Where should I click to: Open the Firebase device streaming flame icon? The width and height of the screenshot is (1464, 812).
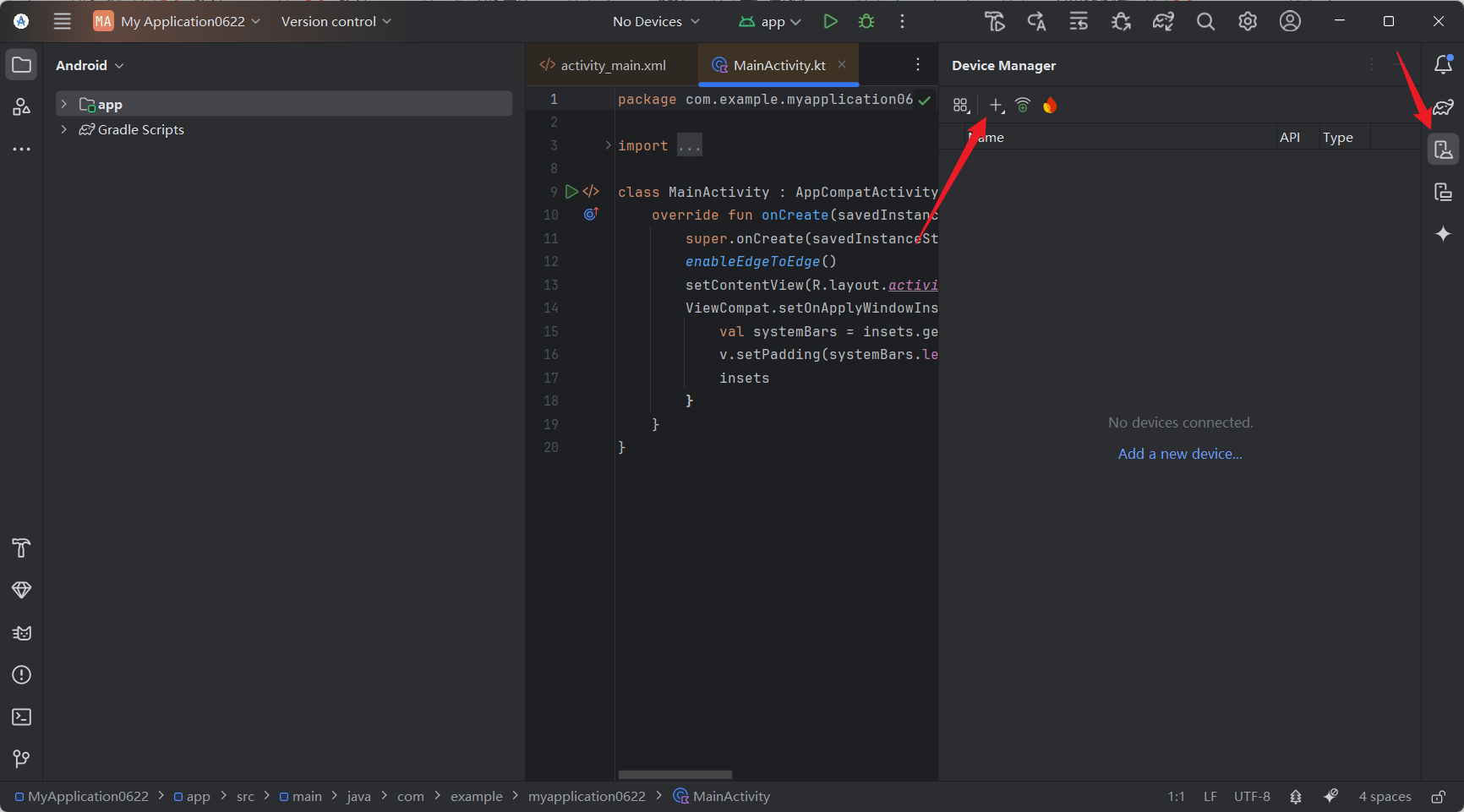1050,105
